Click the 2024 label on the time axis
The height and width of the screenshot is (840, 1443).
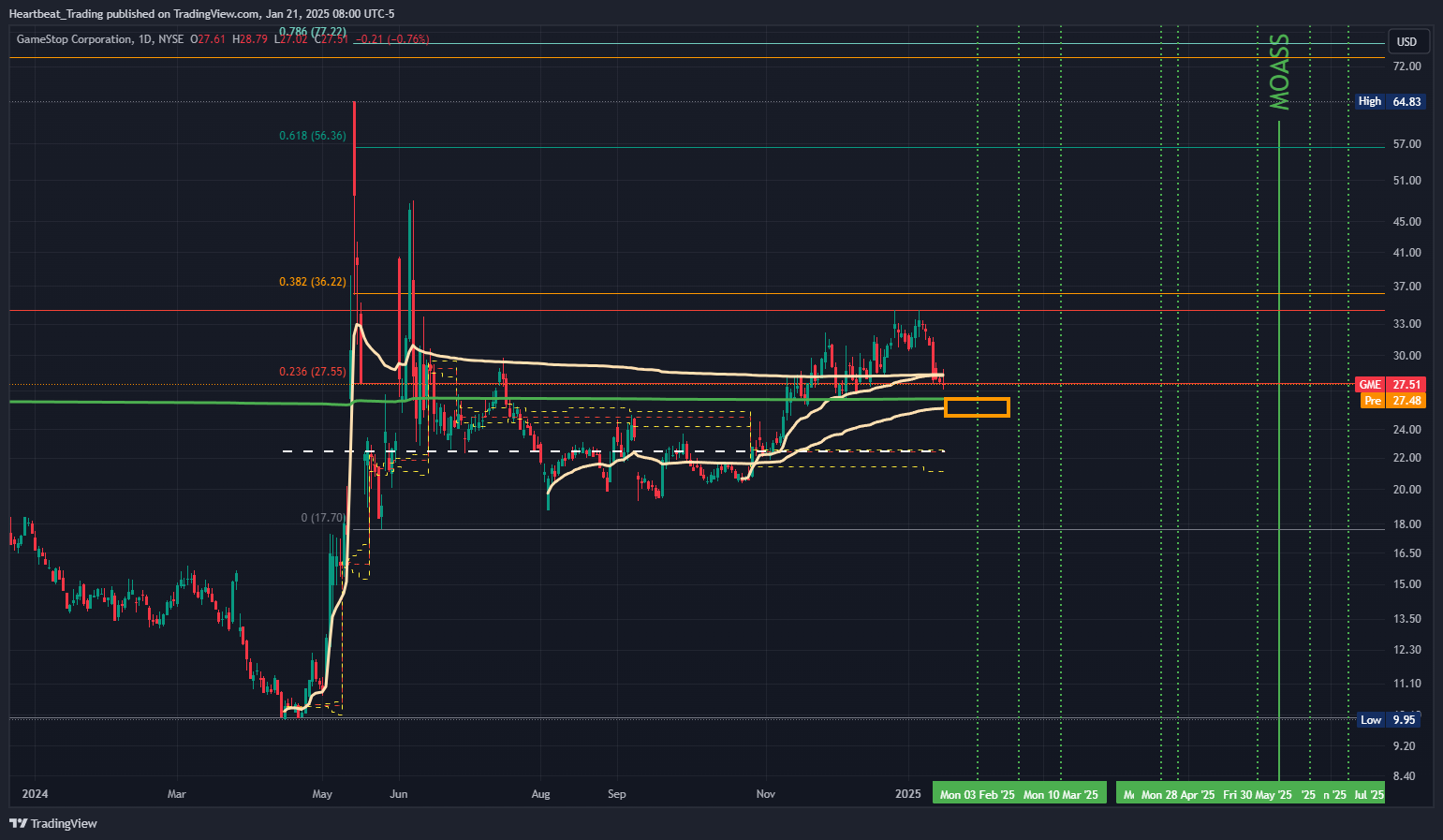click(x=35, y=794)
